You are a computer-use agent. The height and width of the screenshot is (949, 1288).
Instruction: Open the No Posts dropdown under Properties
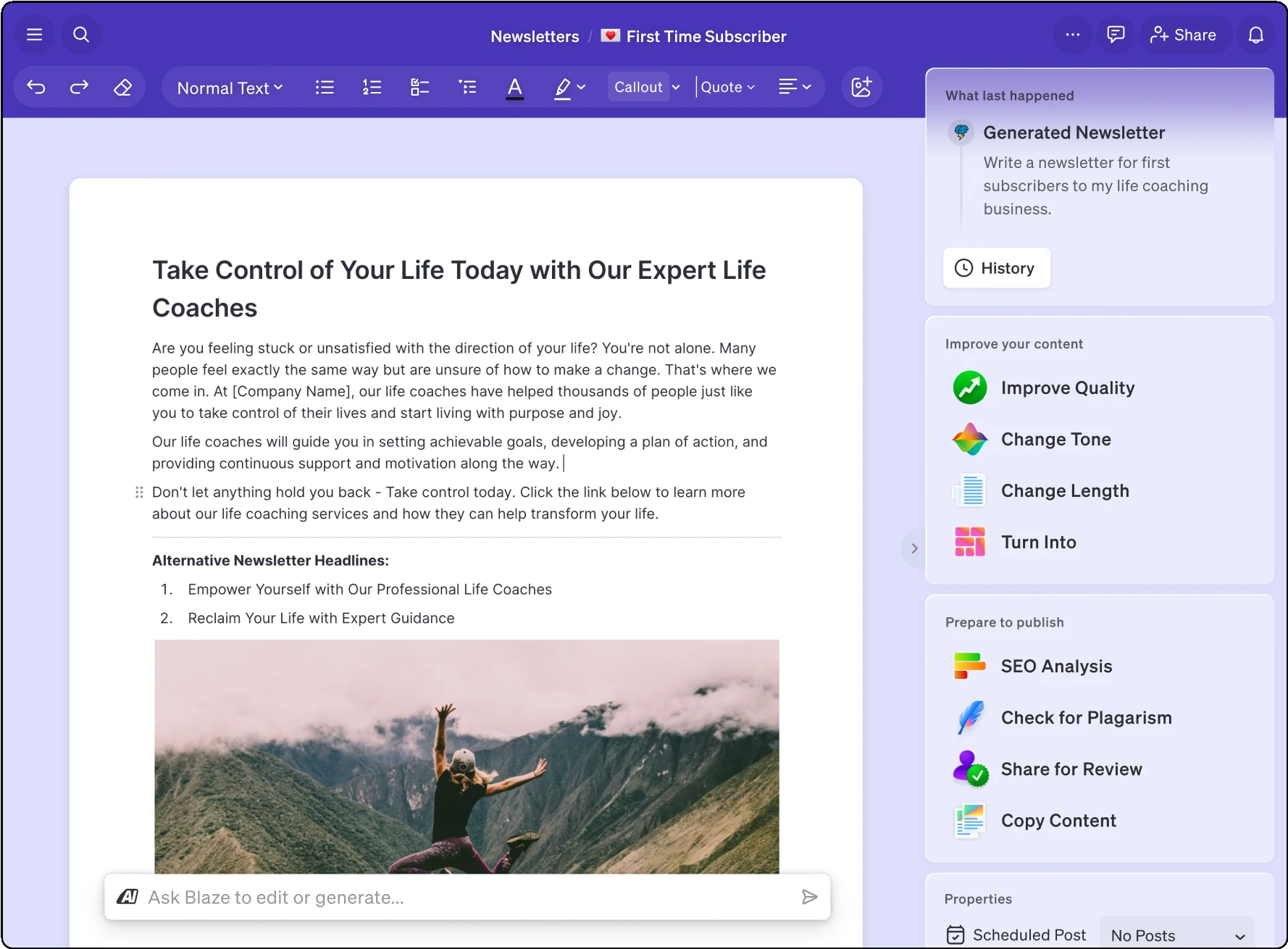pos(1176,935)
